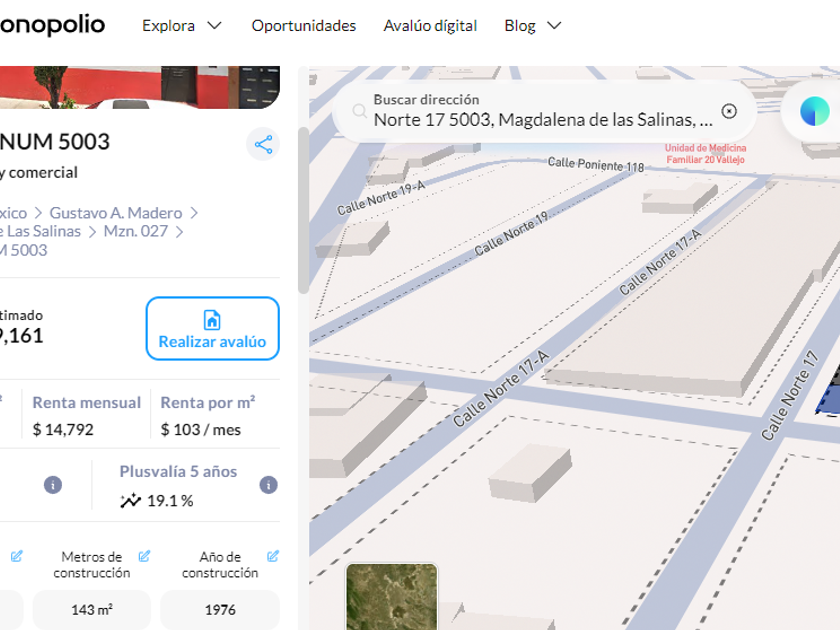840x630 pixels.
Task: Open the Las Salinas breadcrumb link
Action: pyautogui.click(x=40, y=231)
